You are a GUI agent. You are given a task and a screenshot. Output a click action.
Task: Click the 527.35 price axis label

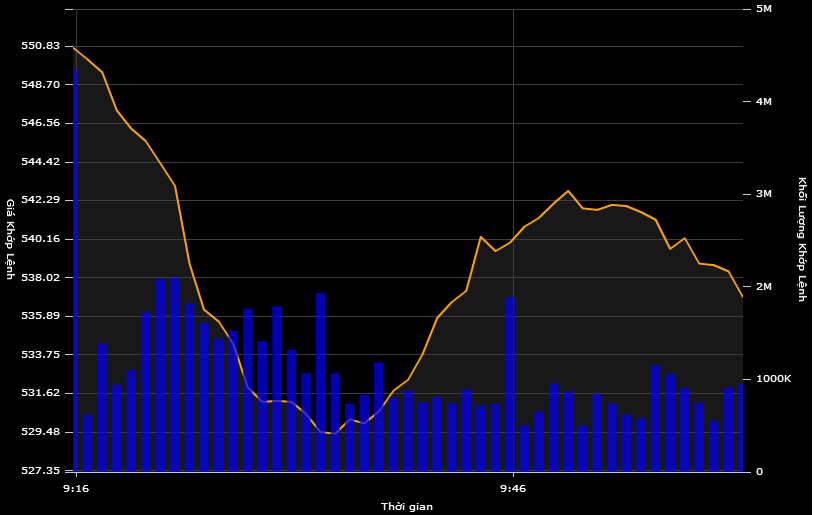pyautogui.click(x=41, y=470)
